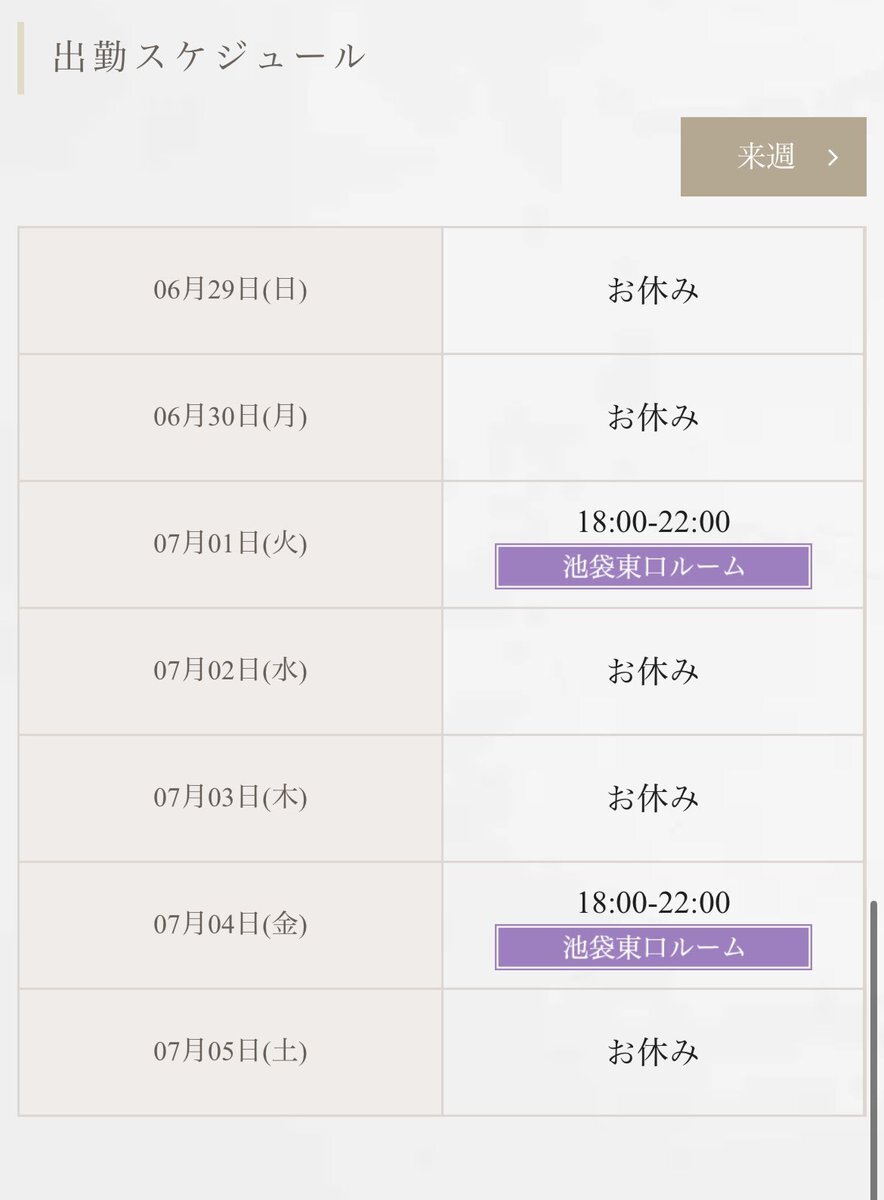Click お休み for 06月30日
884x1200 pixels.
point(653,417)
